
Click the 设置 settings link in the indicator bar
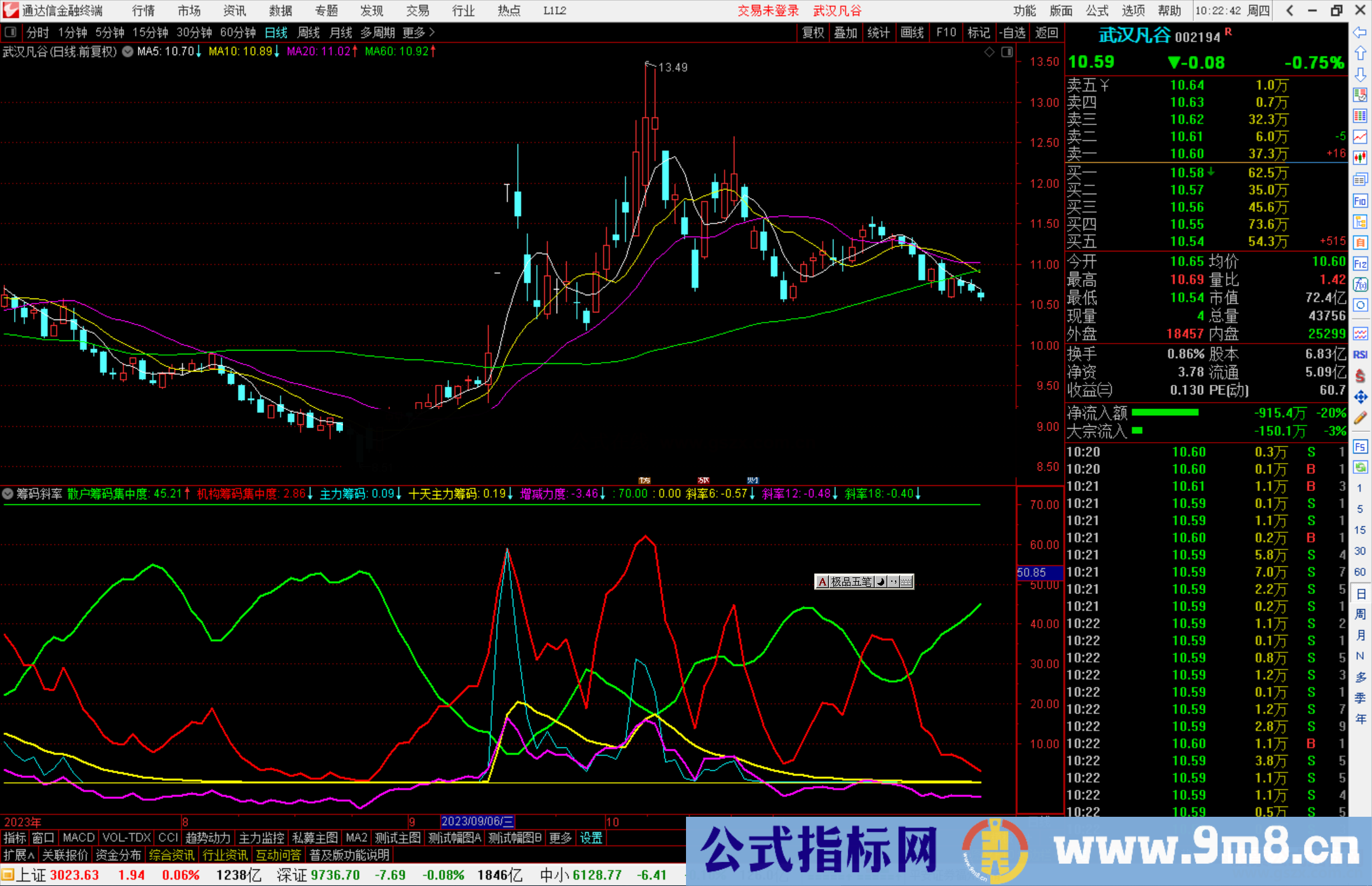tap(591, 838)
